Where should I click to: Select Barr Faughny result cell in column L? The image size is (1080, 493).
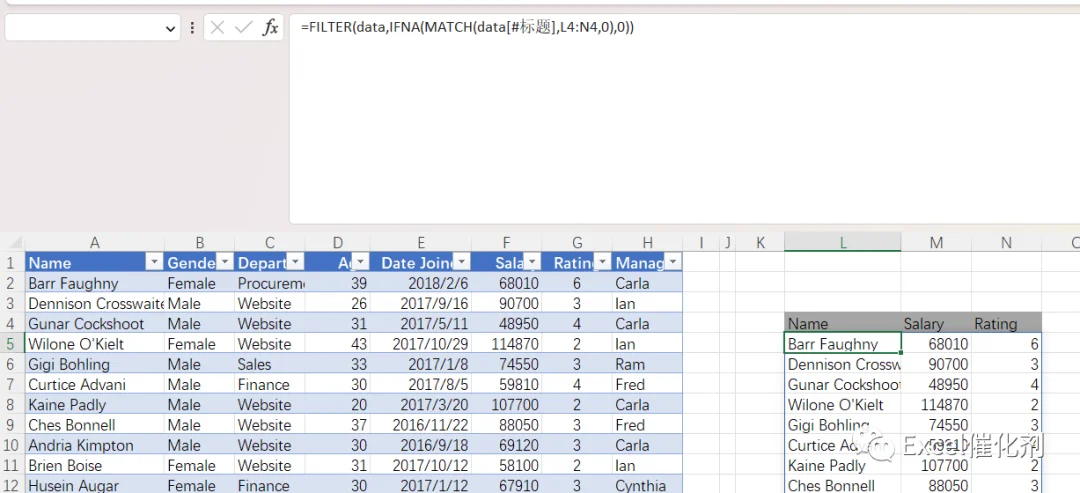click(842, 344)
